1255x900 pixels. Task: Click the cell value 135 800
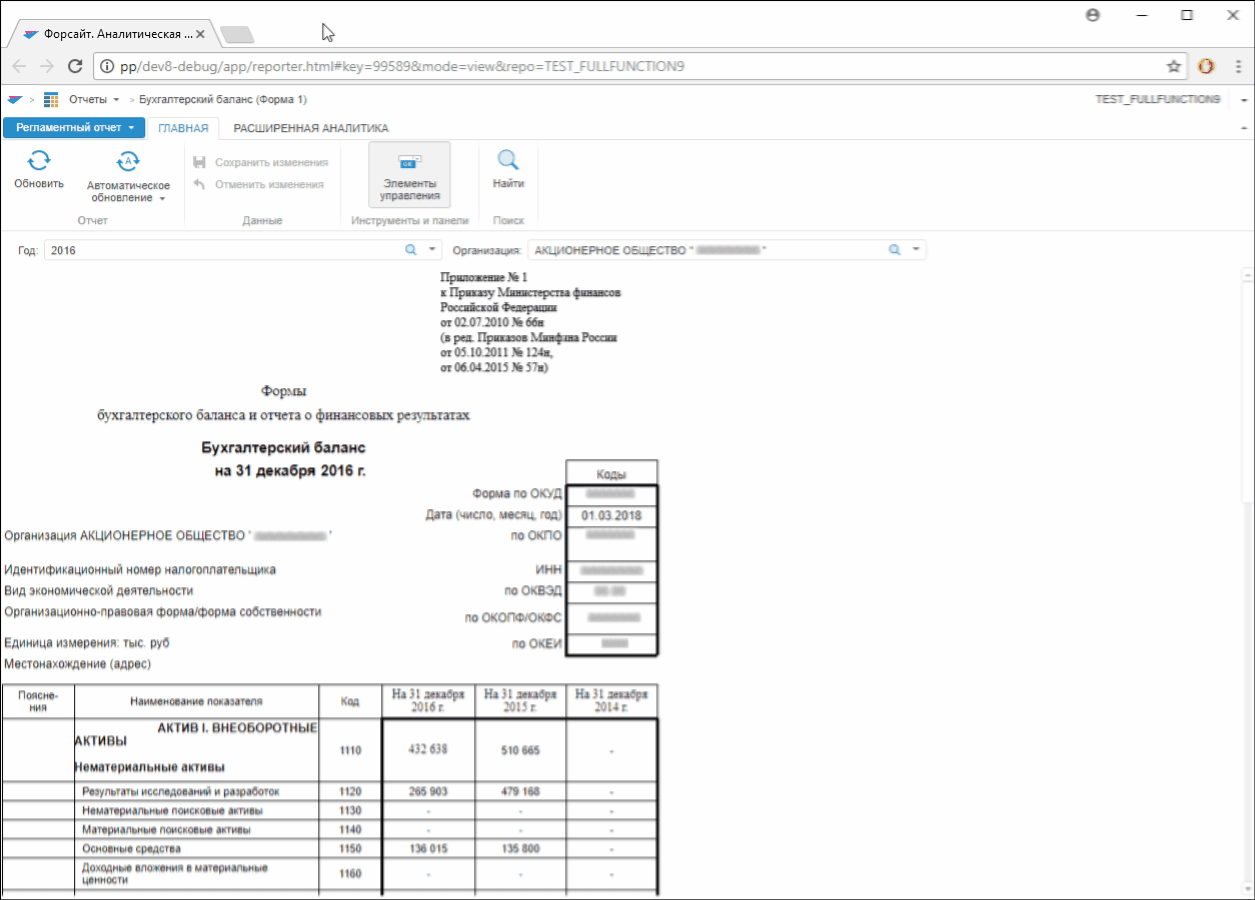coord(520,849)
